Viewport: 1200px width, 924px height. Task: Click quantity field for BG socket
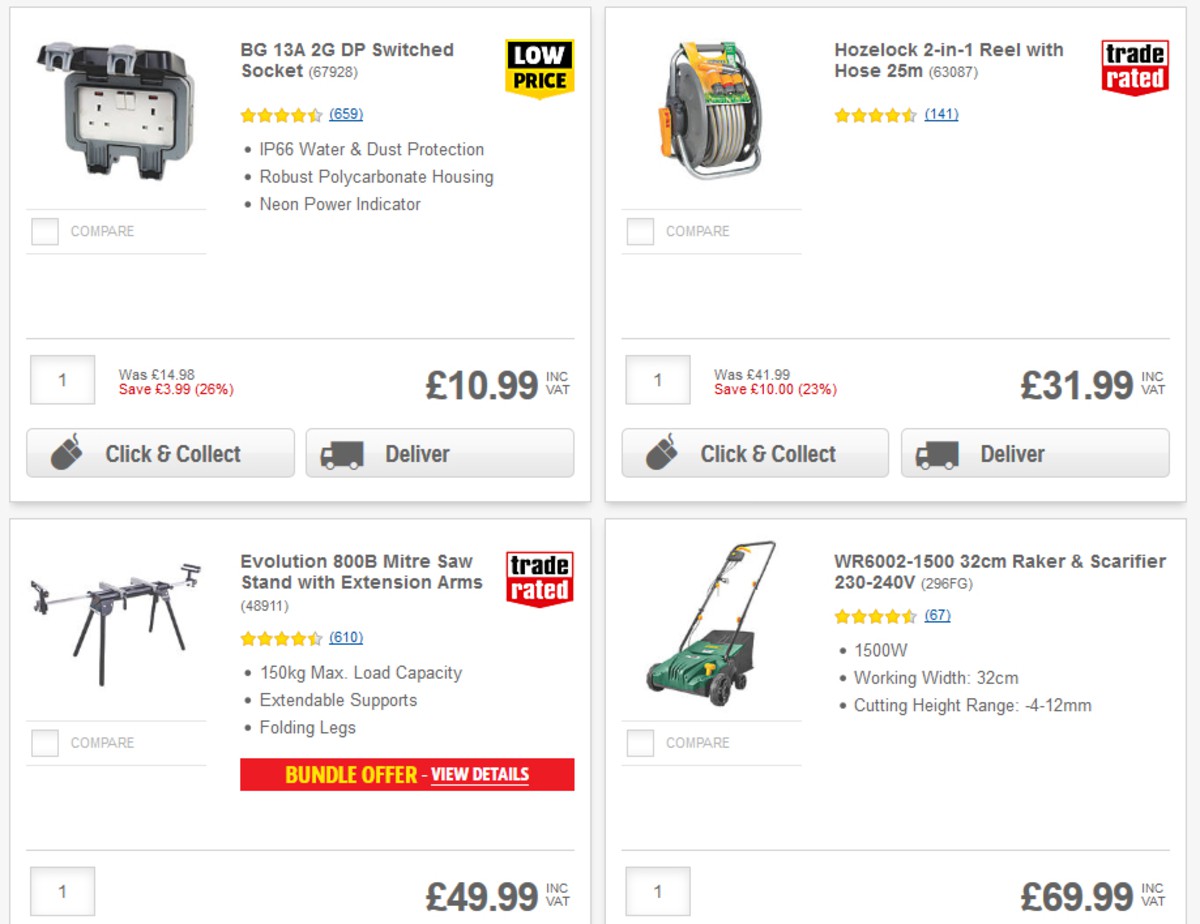(62, 380)
